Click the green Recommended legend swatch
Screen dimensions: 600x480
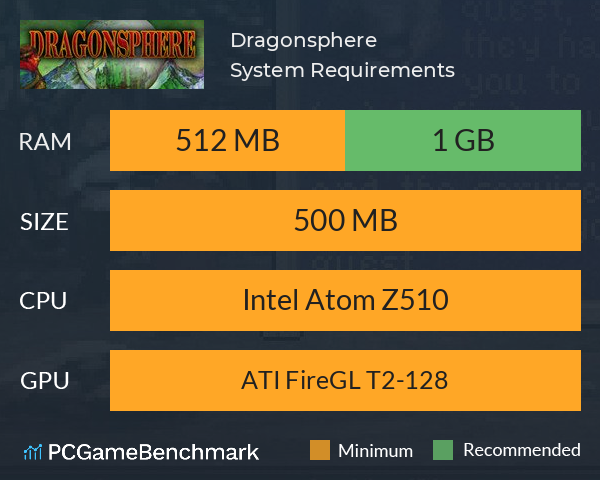[x=443, y=450]
